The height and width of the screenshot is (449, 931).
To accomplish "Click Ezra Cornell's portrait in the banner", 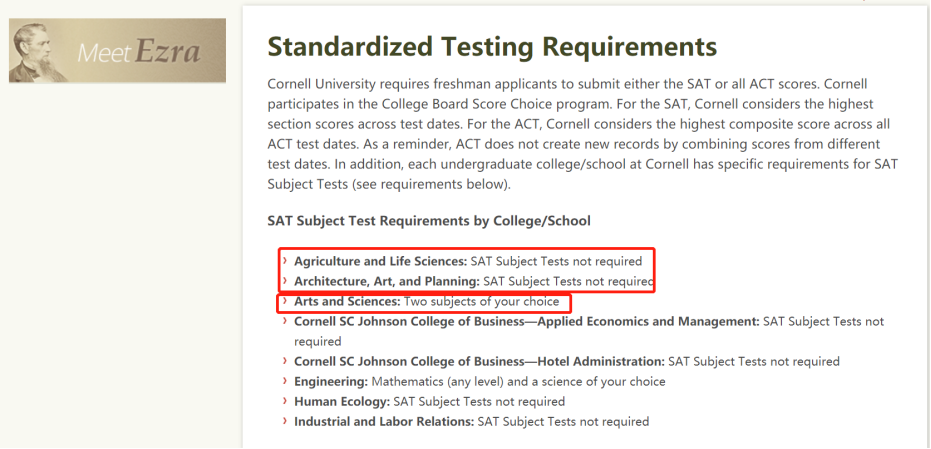I will 39,52.
